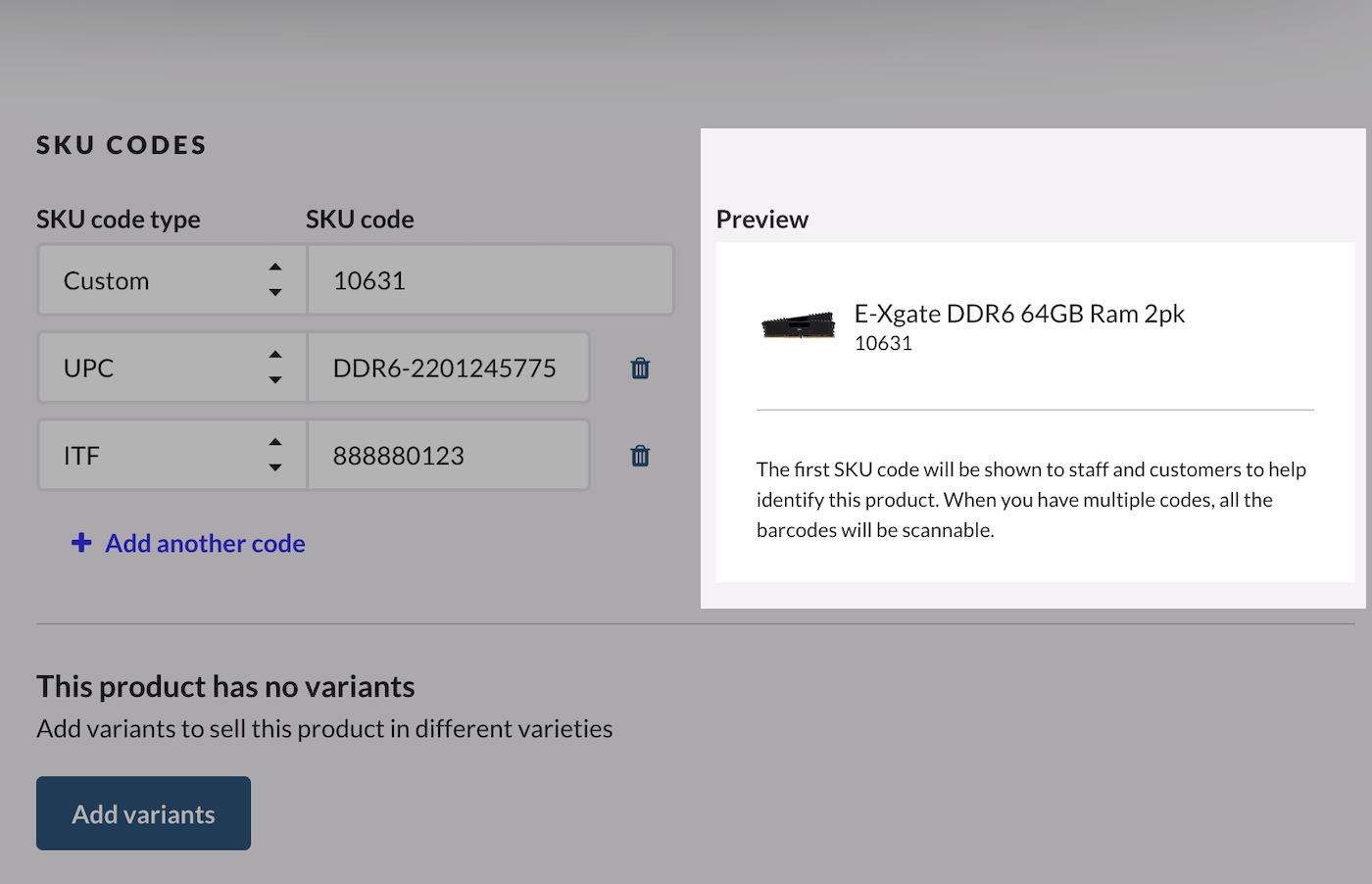This screenshot has width=1372, height=884.
Task: Click the E-Xgate DDR6 64GB Ram 2pk title
Action: tap(1019, 314)
